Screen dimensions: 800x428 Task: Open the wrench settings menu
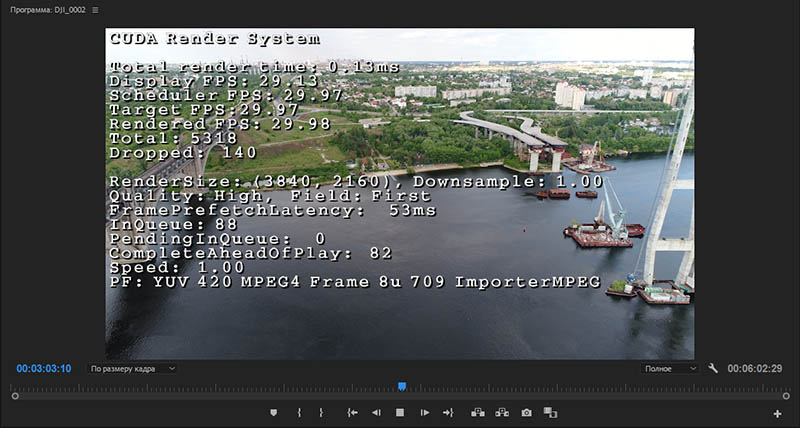713,368
